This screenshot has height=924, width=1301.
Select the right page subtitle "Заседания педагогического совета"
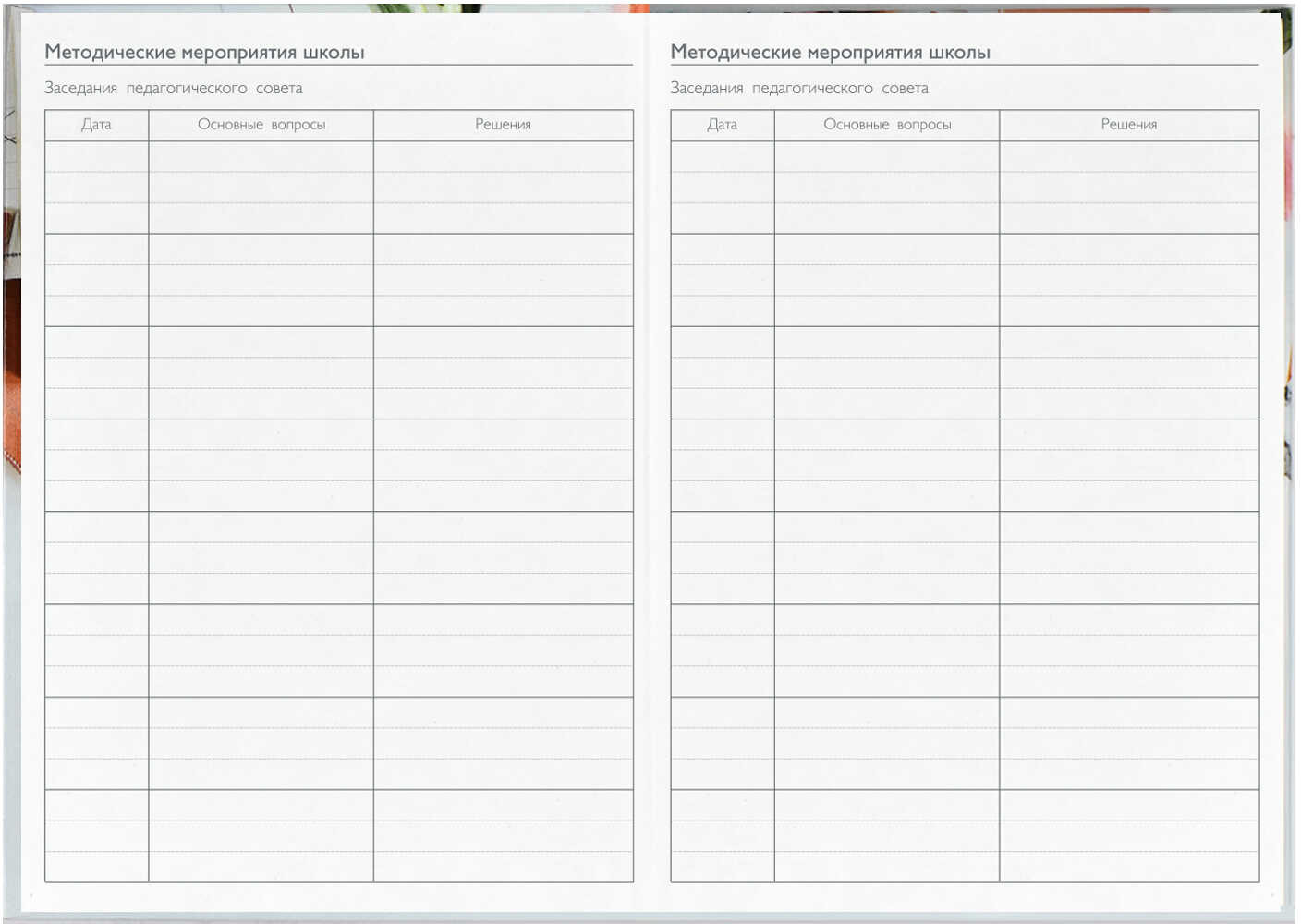click(x=799, y=88)
